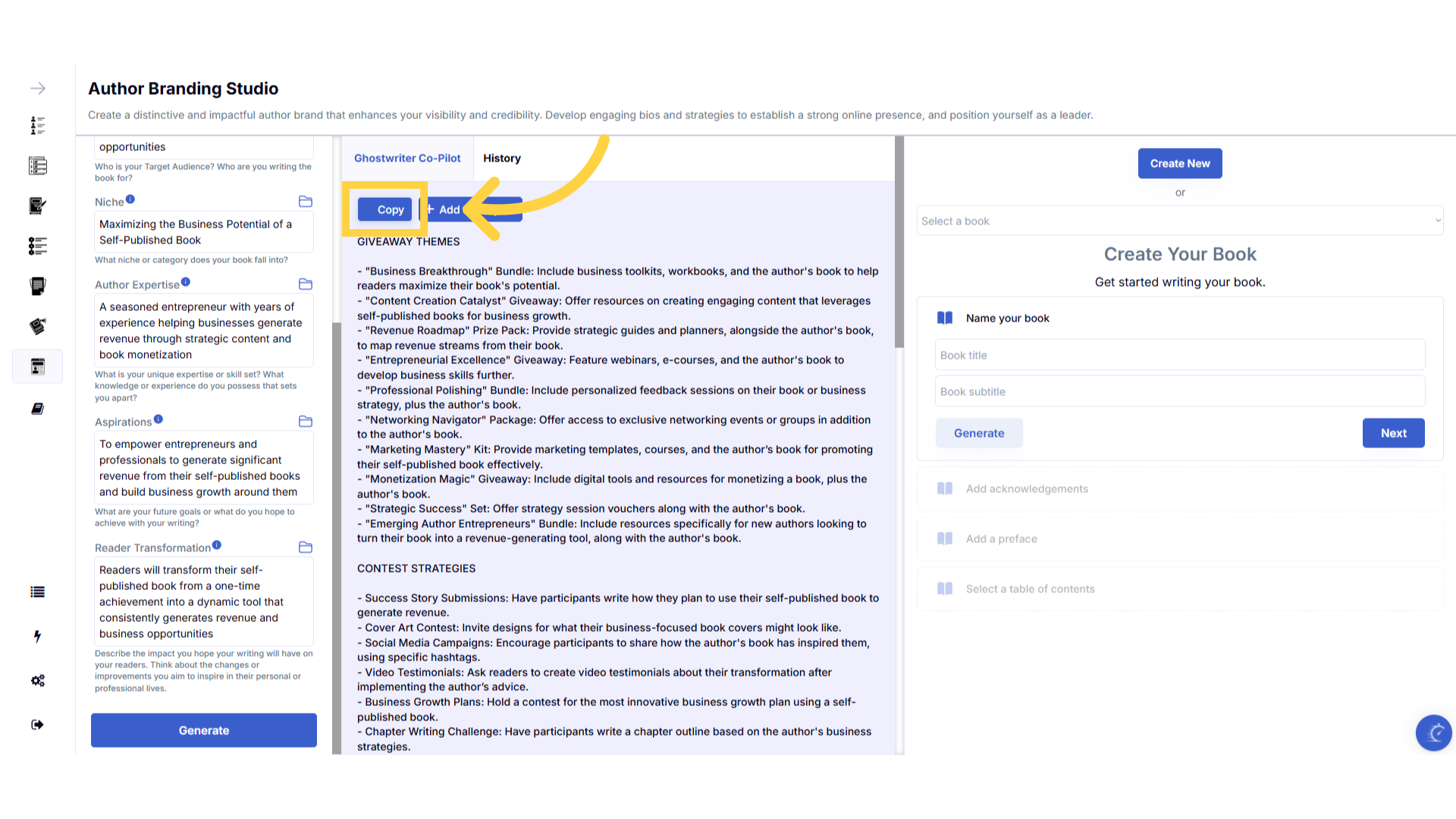
Task: Select the Ghostwriter Co-Pilot tab
Action: (407, 158)
